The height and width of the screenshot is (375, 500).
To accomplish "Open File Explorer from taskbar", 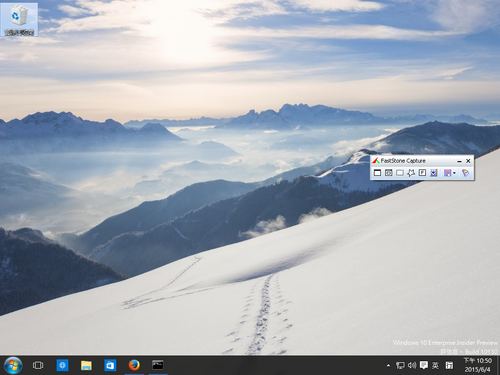I will 86,366.
